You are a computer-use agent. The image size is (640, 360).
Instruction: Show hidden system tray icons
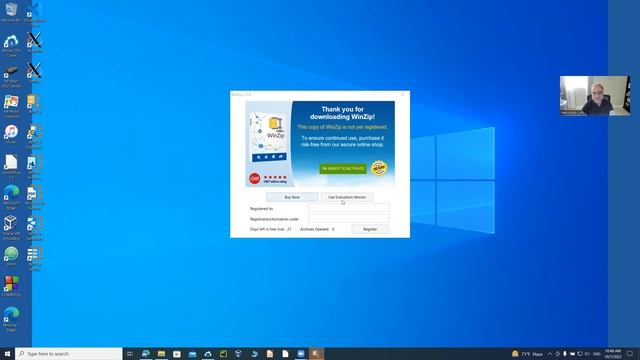tap(550, 354)
